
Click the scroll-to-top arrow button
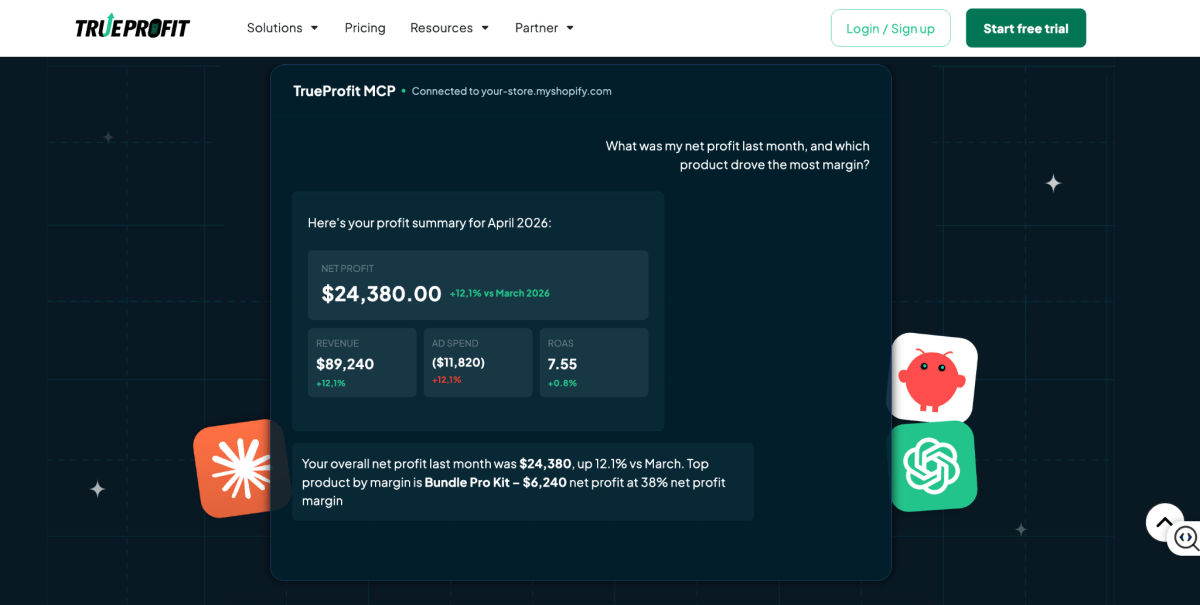click(x=1164, y=522)
